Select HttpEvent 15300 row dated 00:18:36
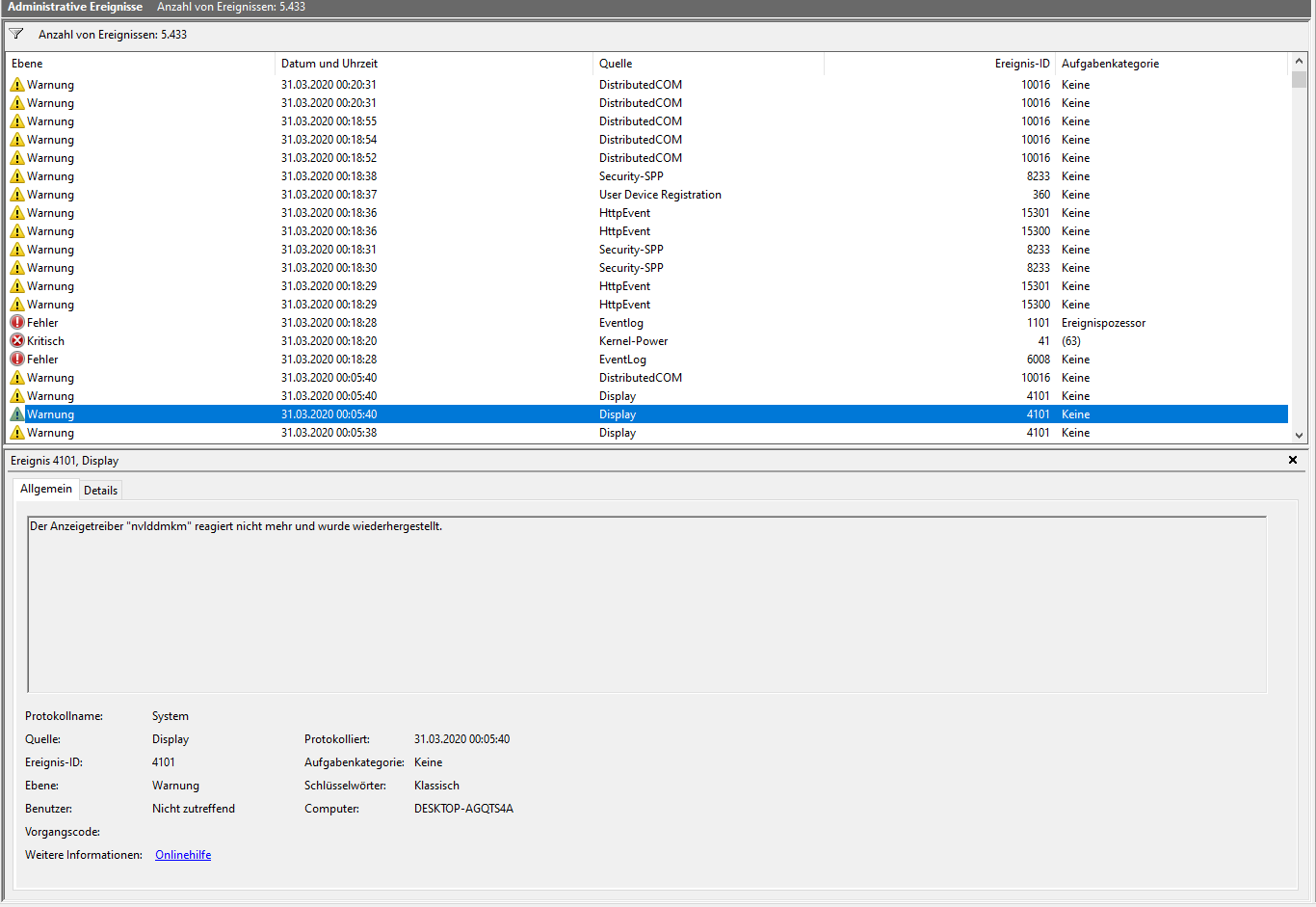Image resolution: width=1316 pixels, height=907 pixels. (647, 231)
